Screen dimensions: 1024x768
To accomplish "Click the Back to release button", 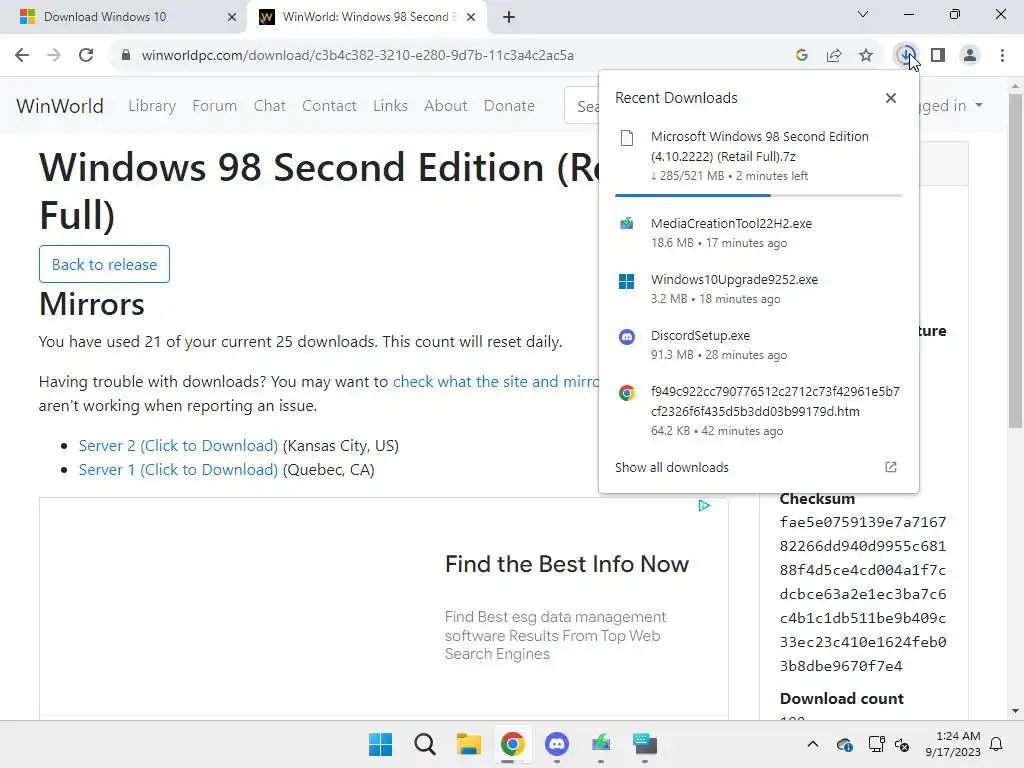I will (x=104, y=264).
